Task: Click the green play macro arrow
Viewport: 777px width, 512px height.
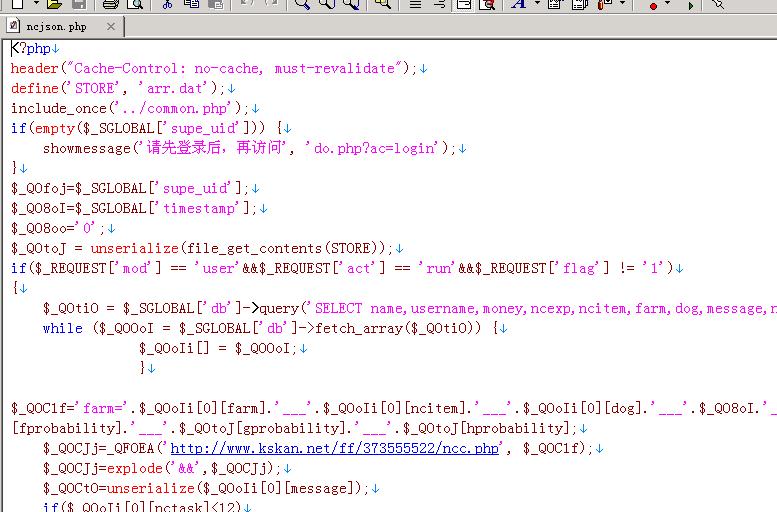Action: click(691, 6)
